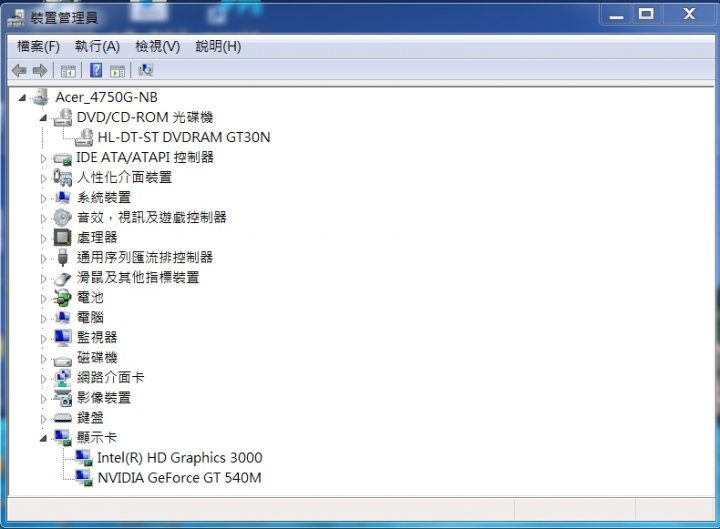Select the Acer_4750G-NB computer name

[107, 97]
